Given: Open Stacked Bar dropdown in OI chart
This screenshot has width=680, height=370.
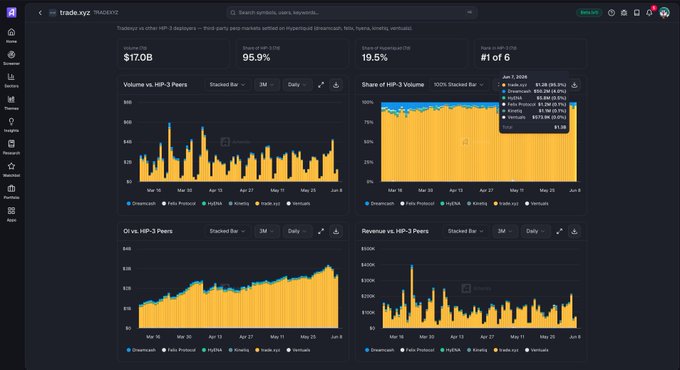Looking at the screenshot, I should 227,232.
